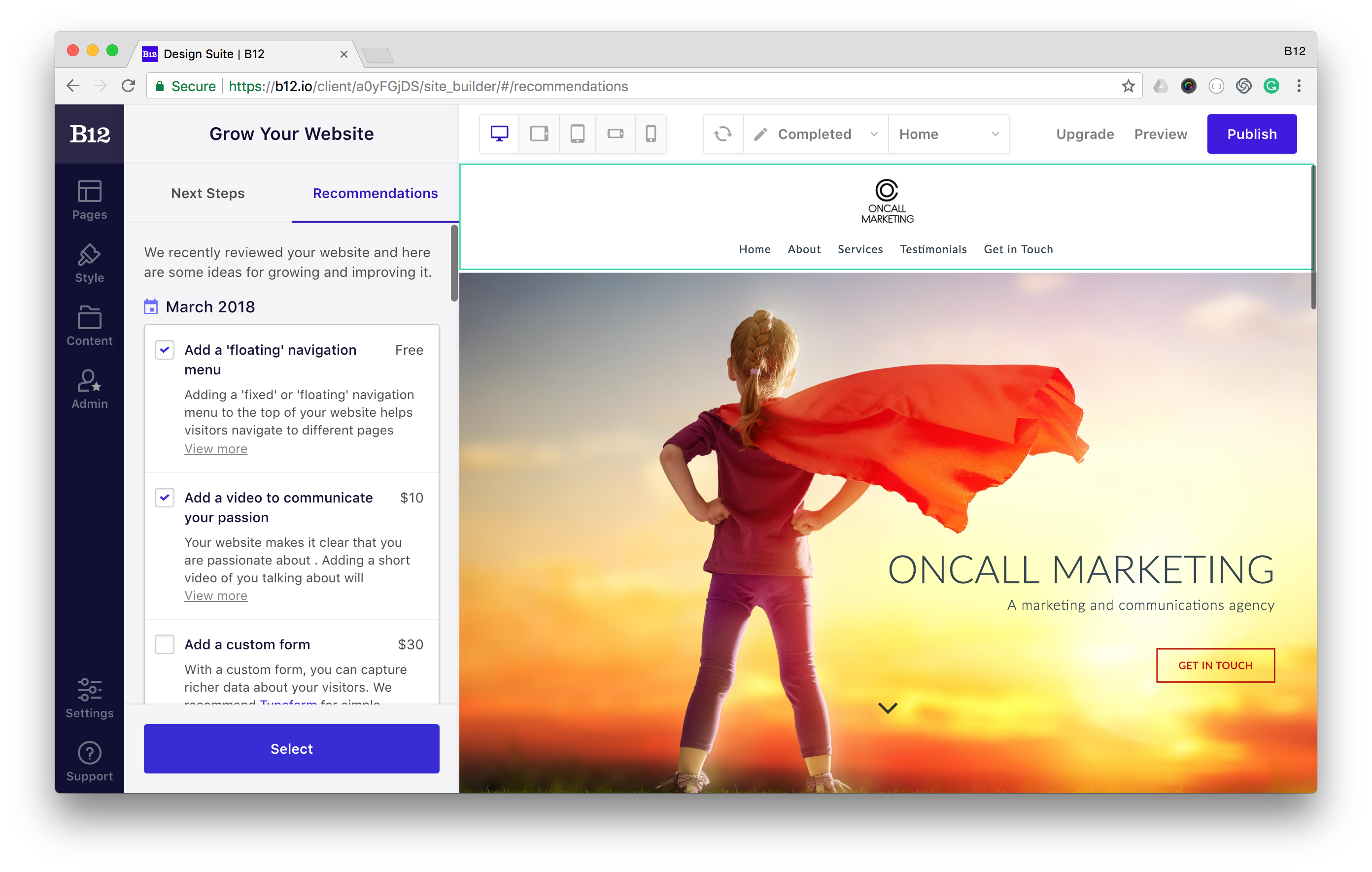Click the scroll-down chevron on hero image

888,708
